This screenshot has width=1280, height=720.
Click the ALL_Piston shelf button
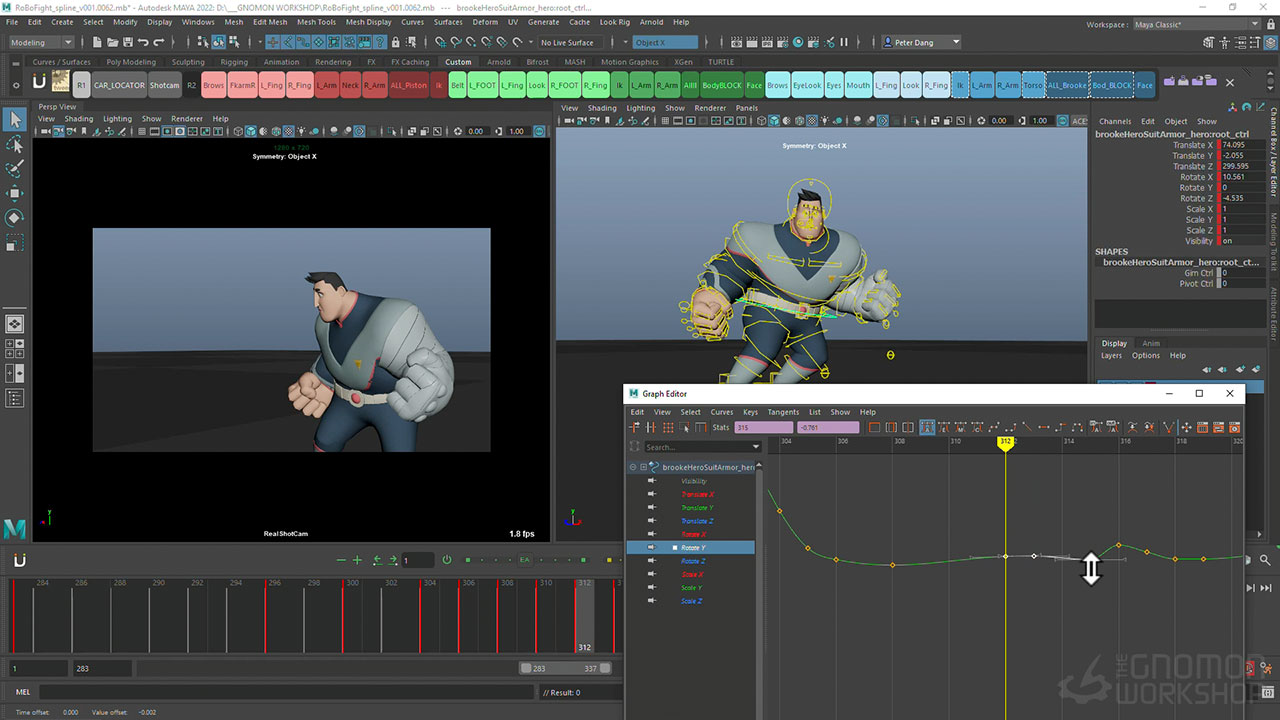click(408, 85)
